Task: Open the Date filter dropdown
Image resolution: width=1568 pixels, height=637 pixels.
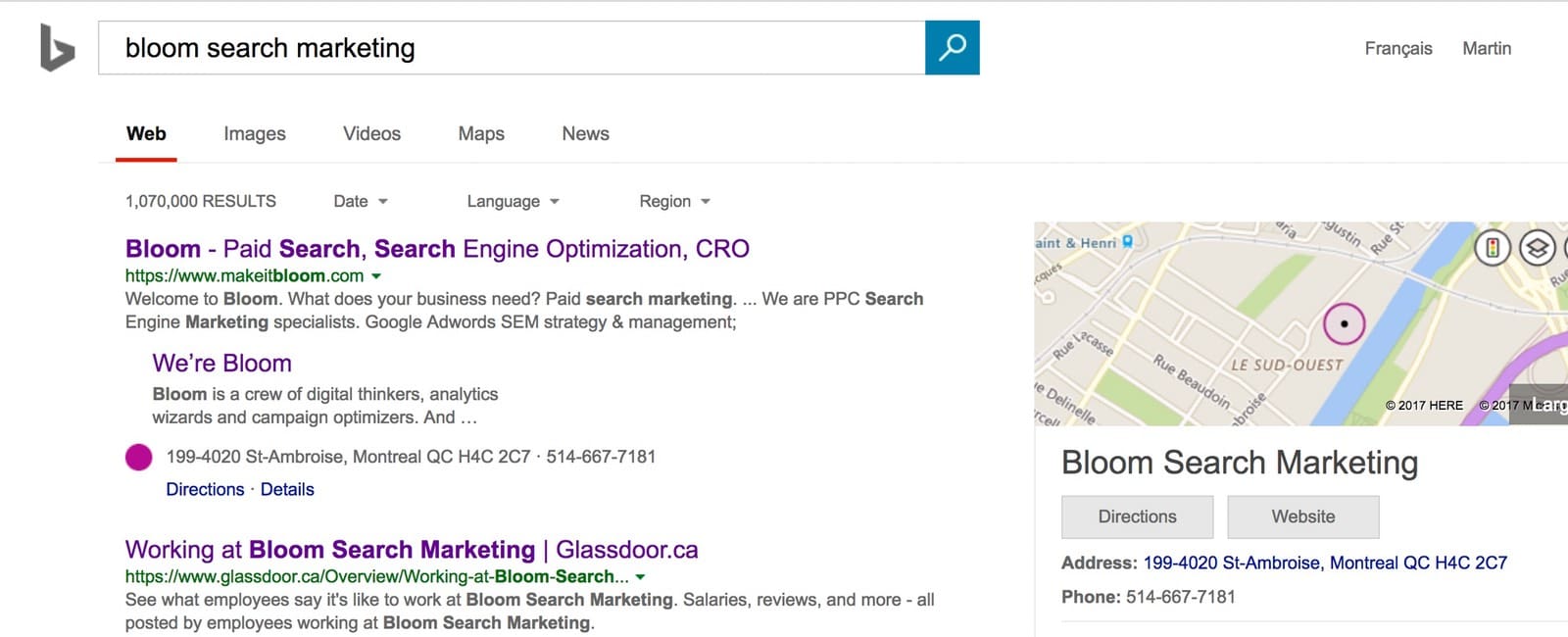Action: tap(361, 201)
